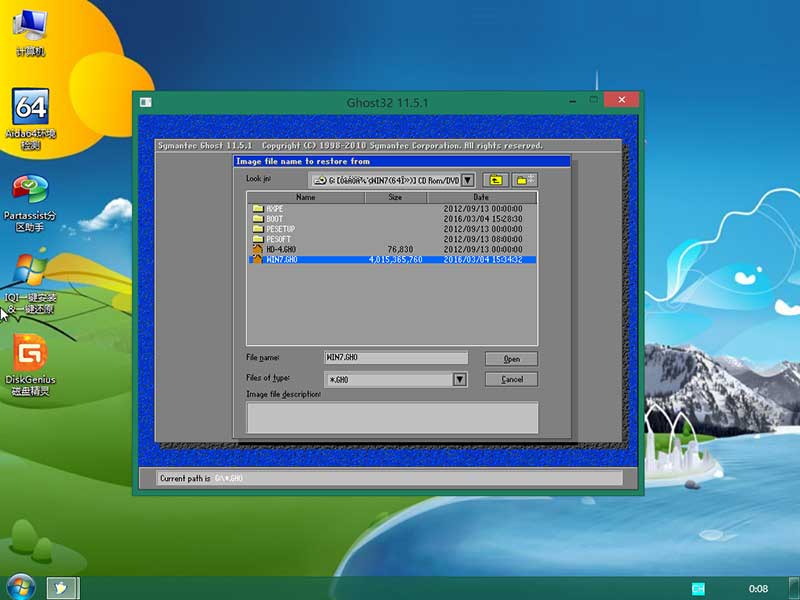Click the Image file description box
This screenshot has width=800, height=600.
coord(392,417)
